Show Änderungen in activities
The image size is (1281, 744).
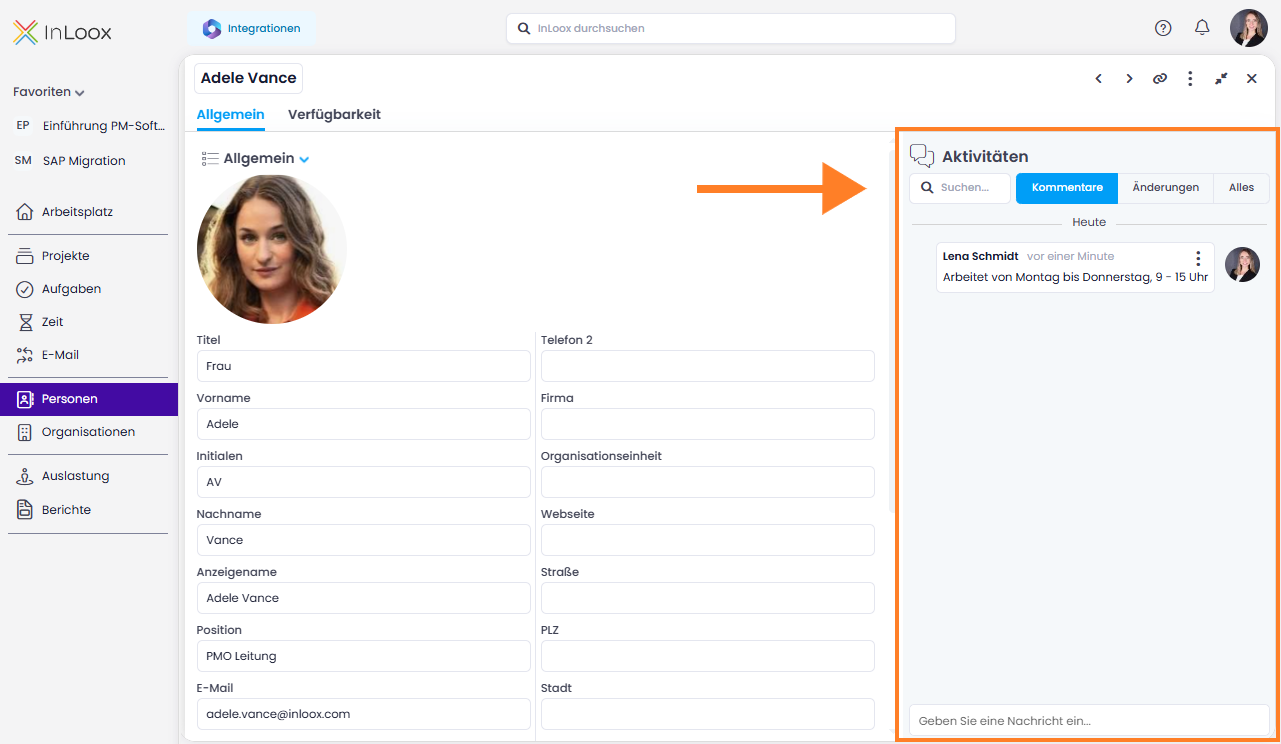[1166, 188]
